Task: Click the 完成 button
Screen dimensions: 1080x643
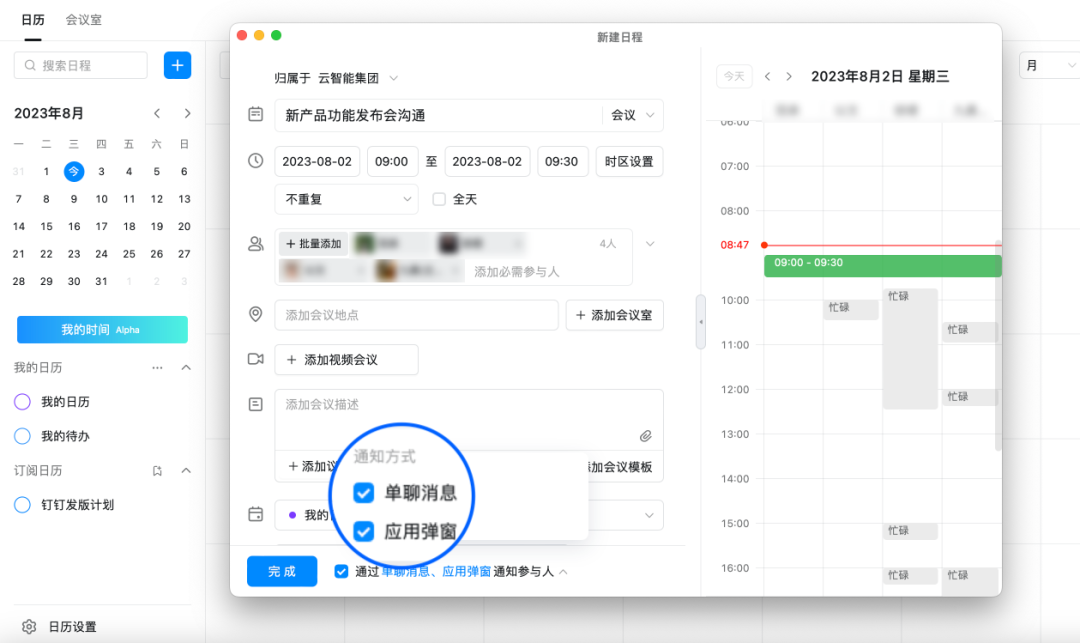Action: click(282, 571)
